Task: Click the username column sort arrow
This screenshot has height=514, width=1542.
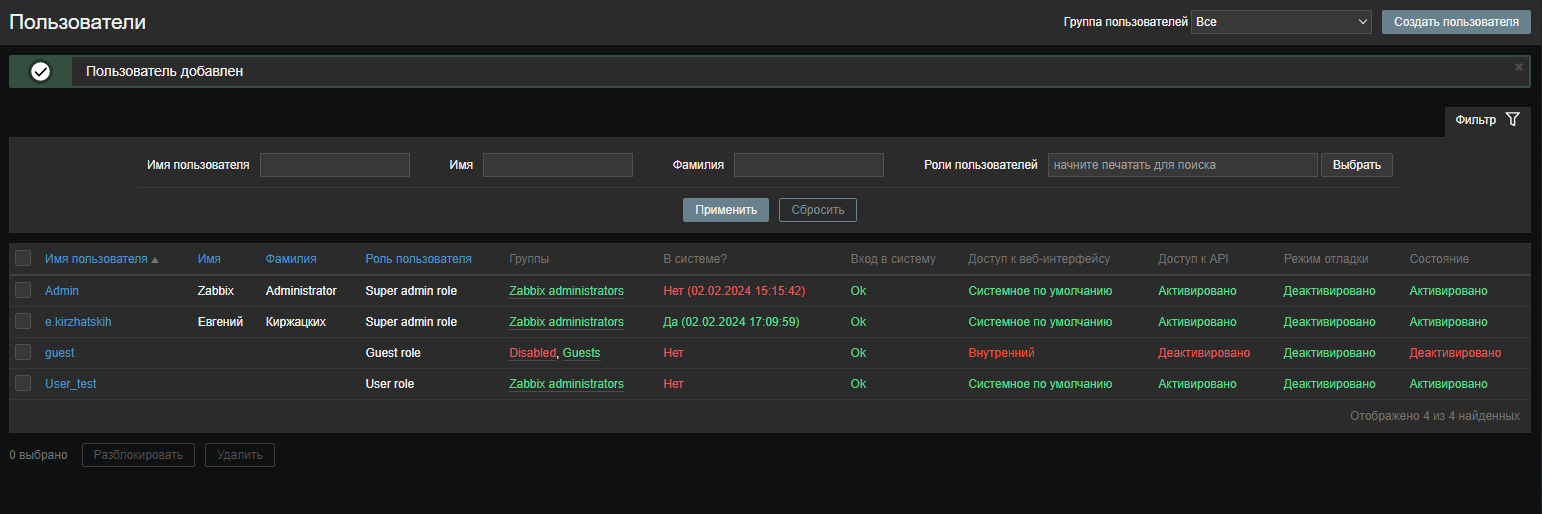Action: pyautogui.click(x=155, y=260)
